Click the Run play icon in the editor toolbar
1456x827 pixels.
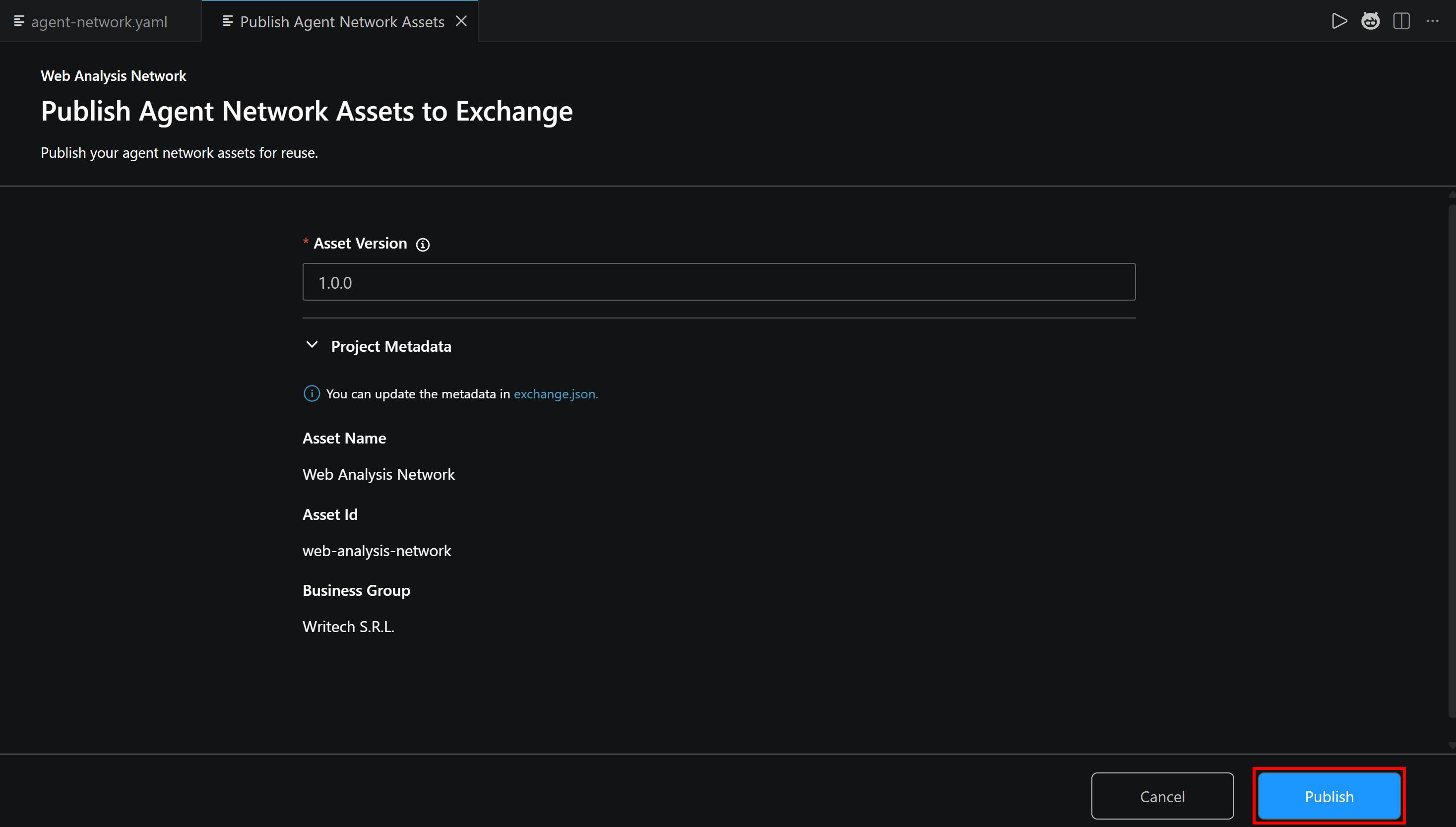point(1339,21)
